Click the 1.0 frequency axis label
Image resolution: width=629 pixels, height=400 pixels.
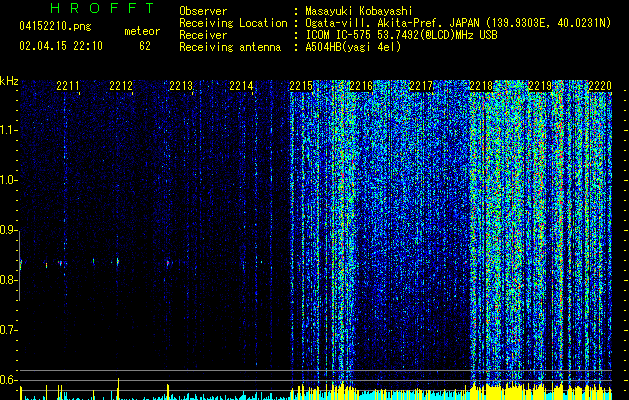click(8, 180)
